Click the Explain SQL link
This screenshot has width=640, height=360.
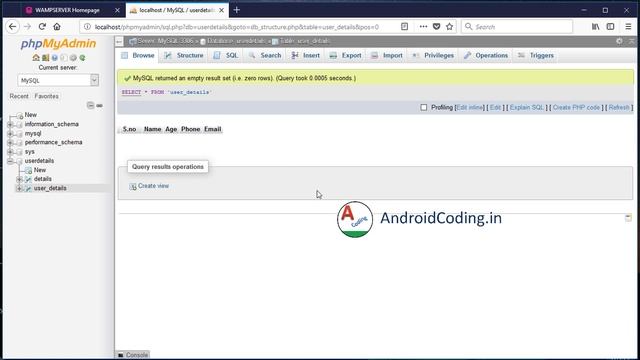[x=527, y=107]
